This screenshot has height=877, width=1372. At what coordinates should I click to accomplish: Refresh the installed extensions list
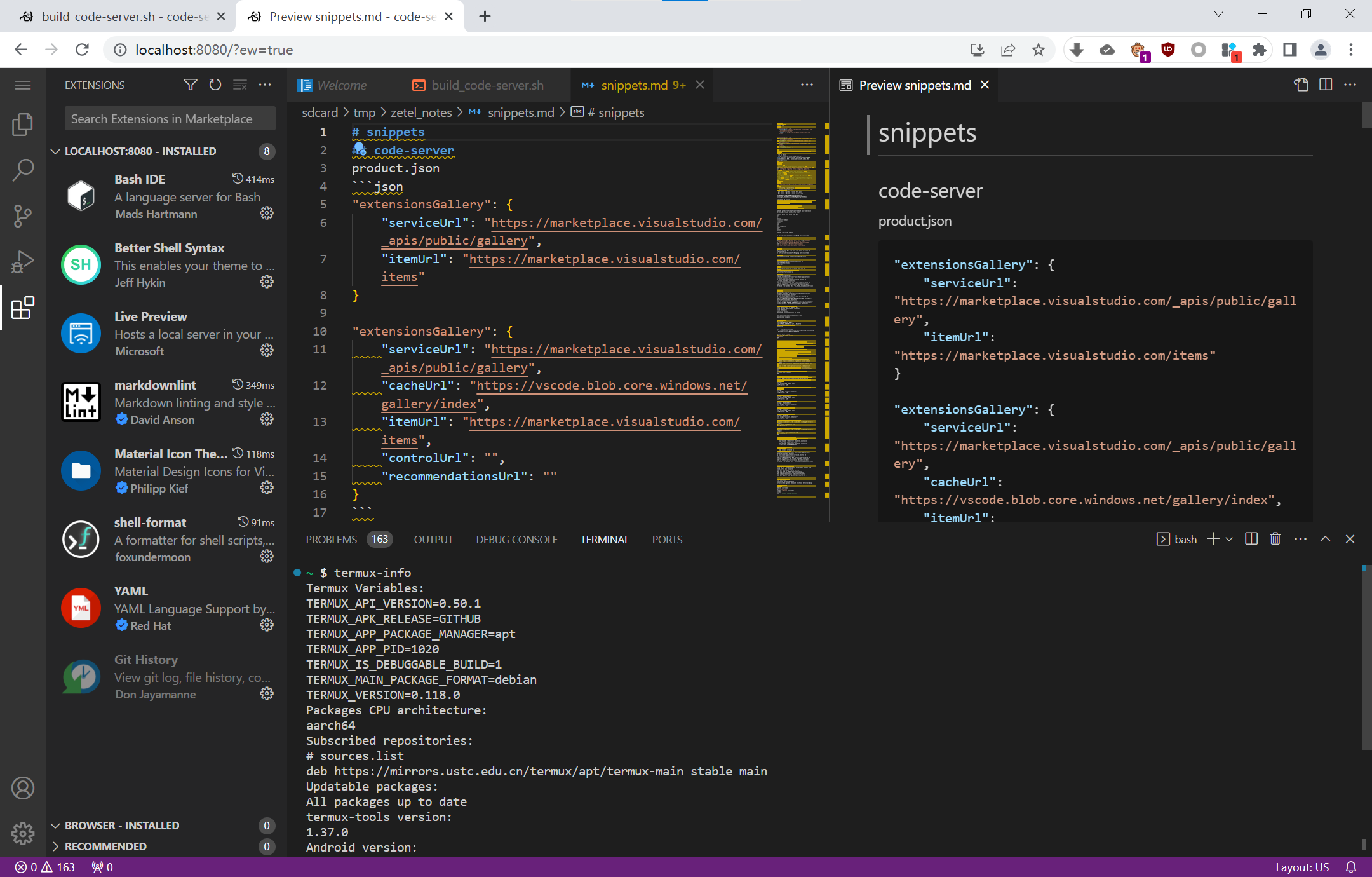[x=215, y=85]
